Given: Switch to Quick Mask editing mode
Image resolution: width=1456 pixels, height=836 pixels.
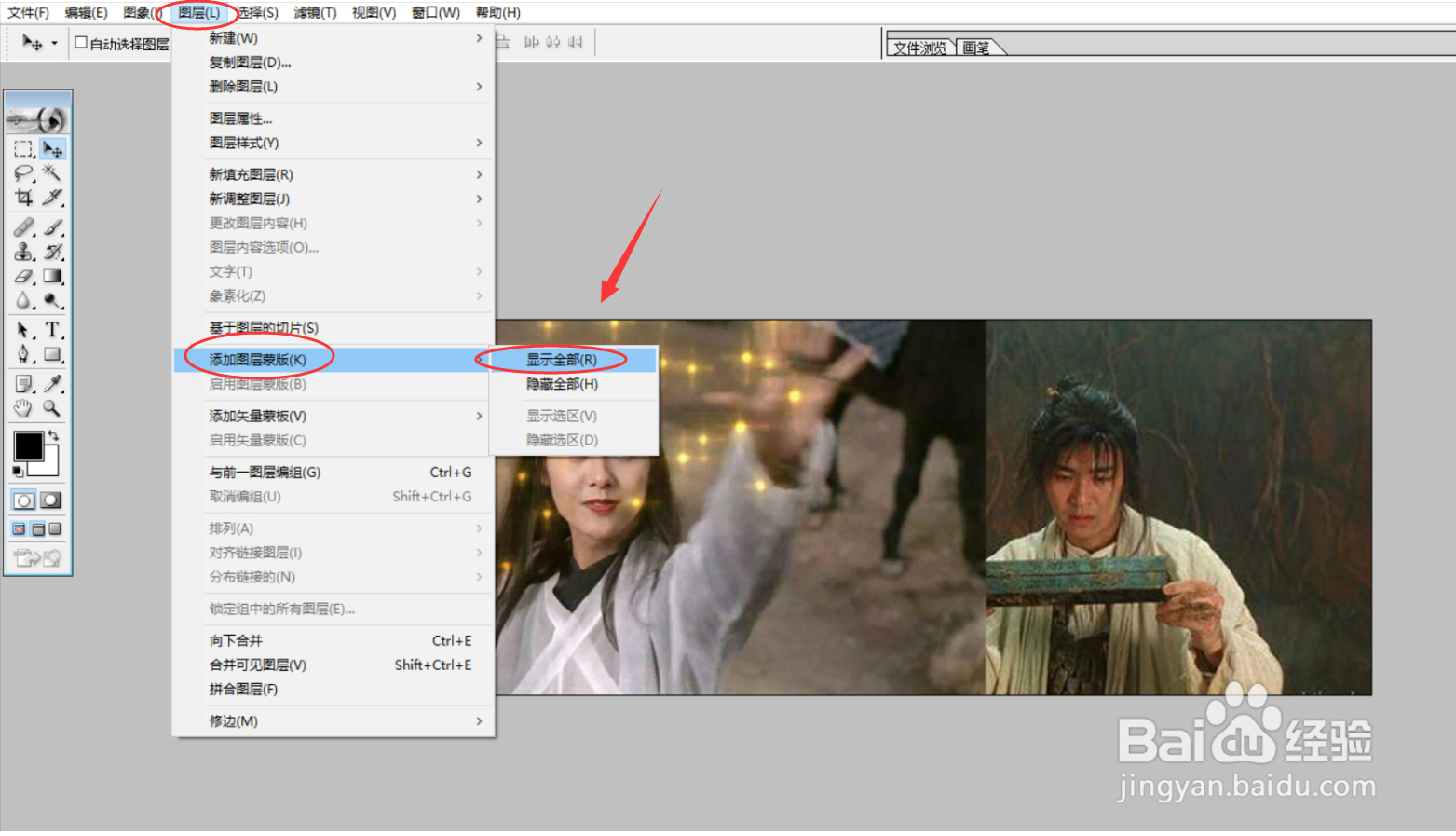Looking at the screenshot, I should tap(51, 500).
